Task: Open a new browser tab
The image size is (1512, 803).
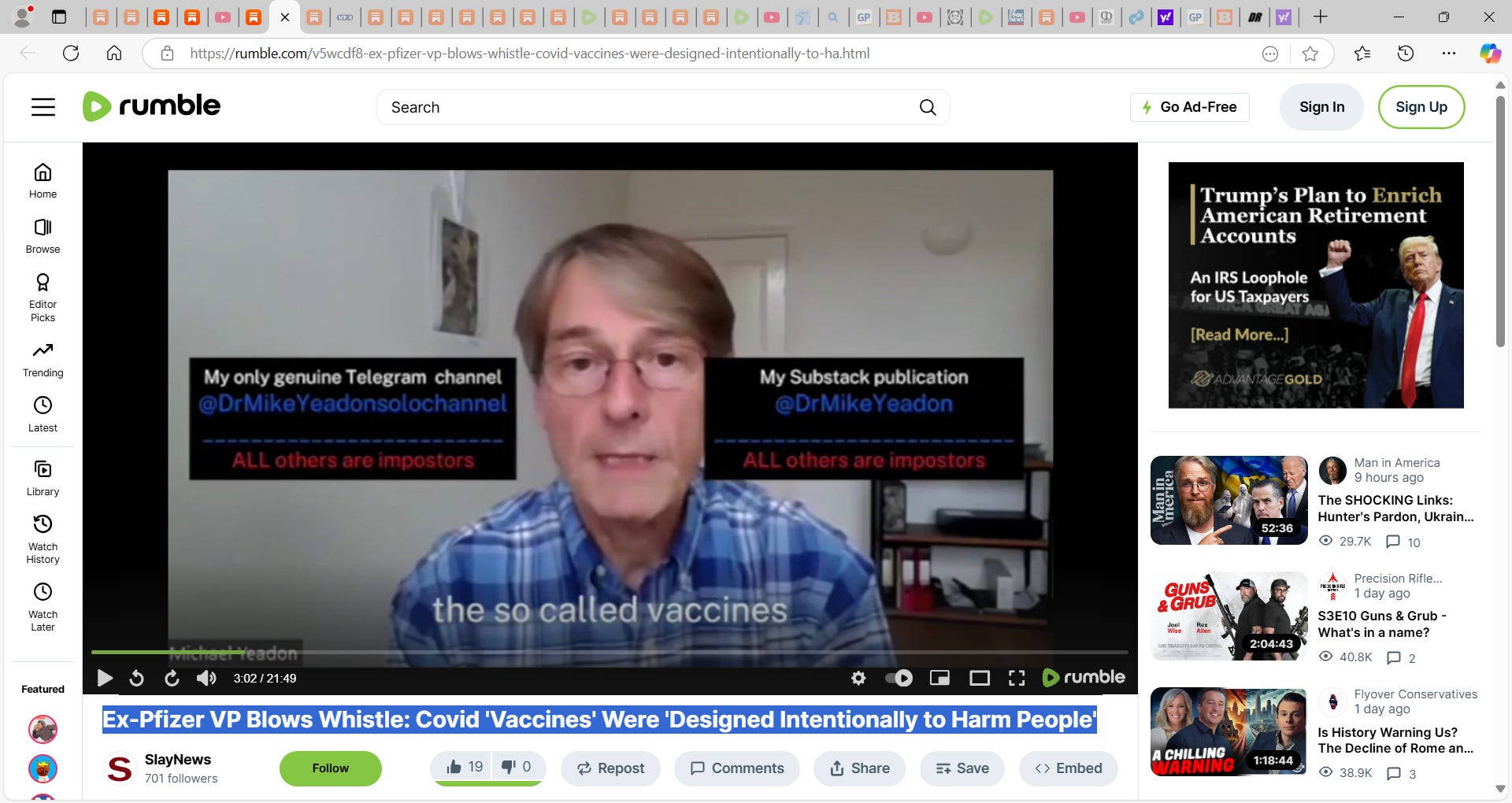Action: point(1320,17)
